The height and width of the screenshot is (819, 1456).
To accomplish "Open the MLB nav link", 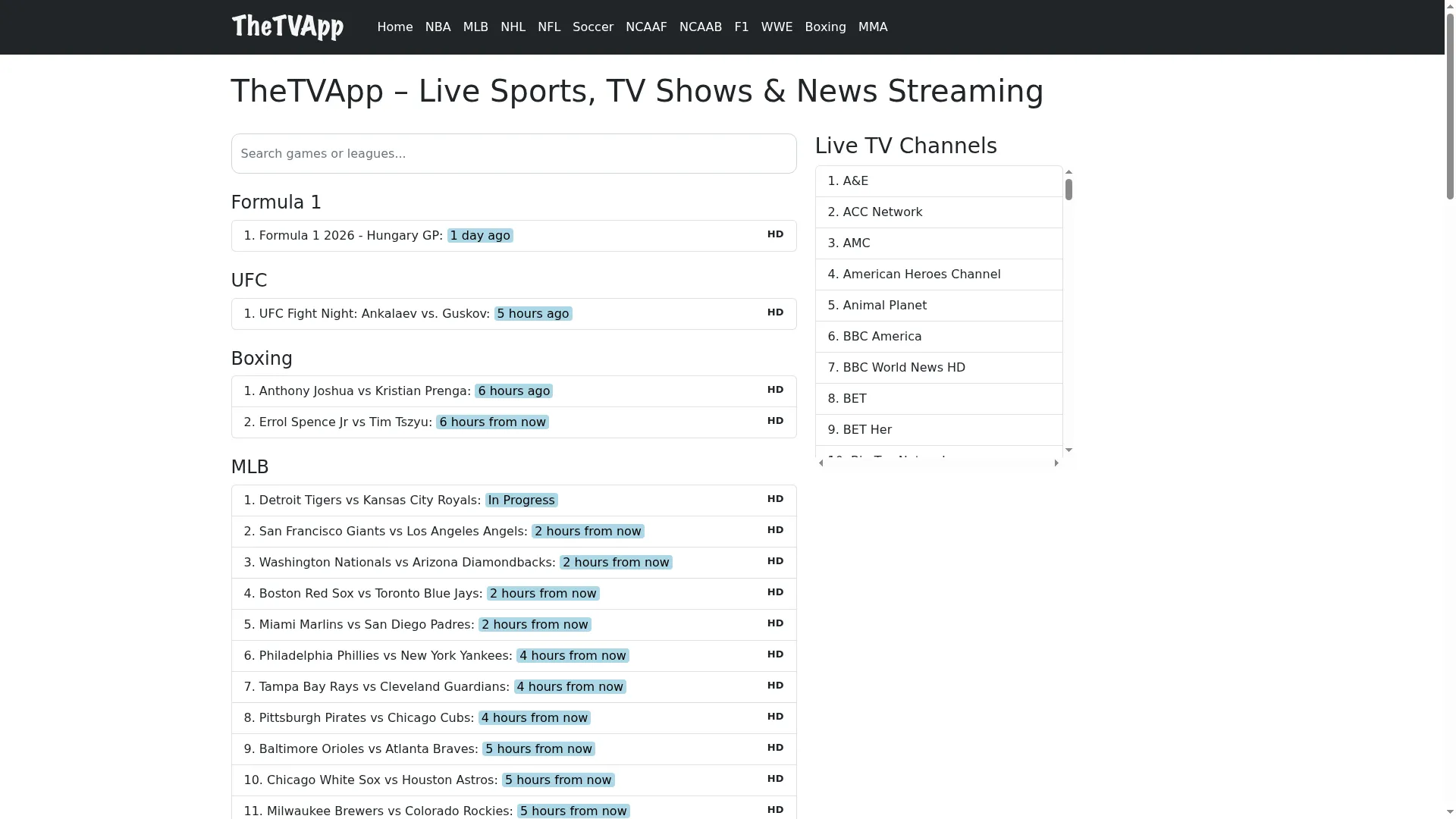I will coord(475,27).
